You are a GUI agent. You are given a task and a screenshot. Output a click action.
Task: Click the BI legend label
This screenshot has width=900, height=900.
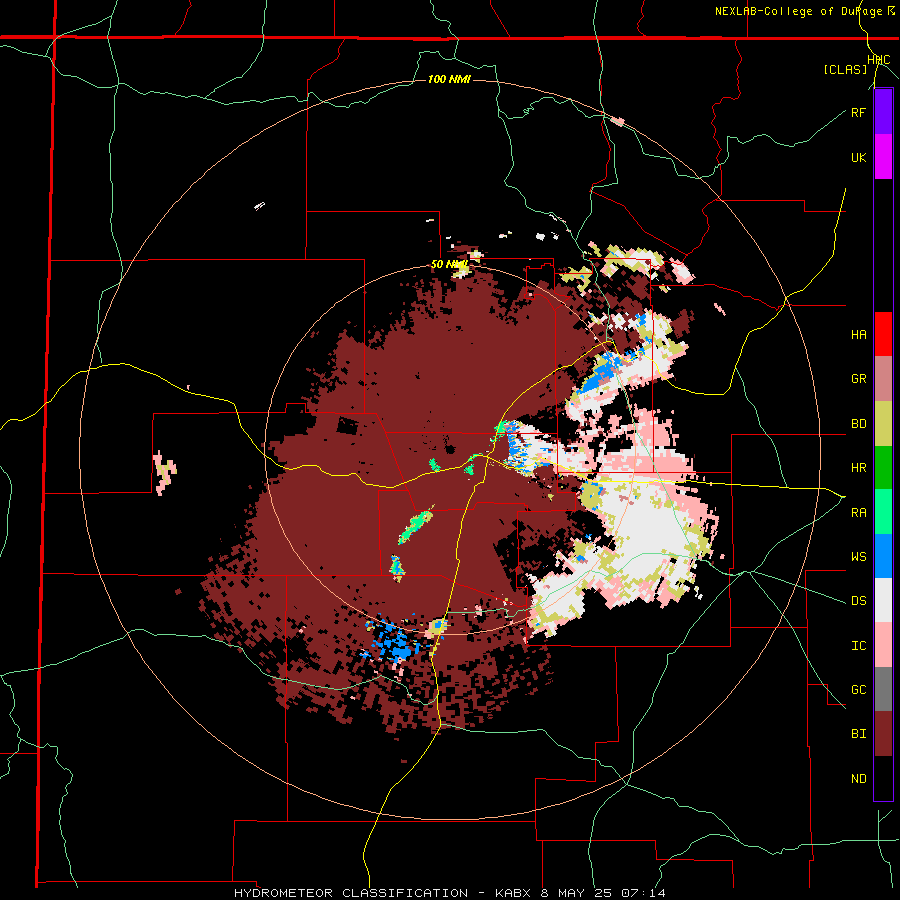tap(858, 734)
